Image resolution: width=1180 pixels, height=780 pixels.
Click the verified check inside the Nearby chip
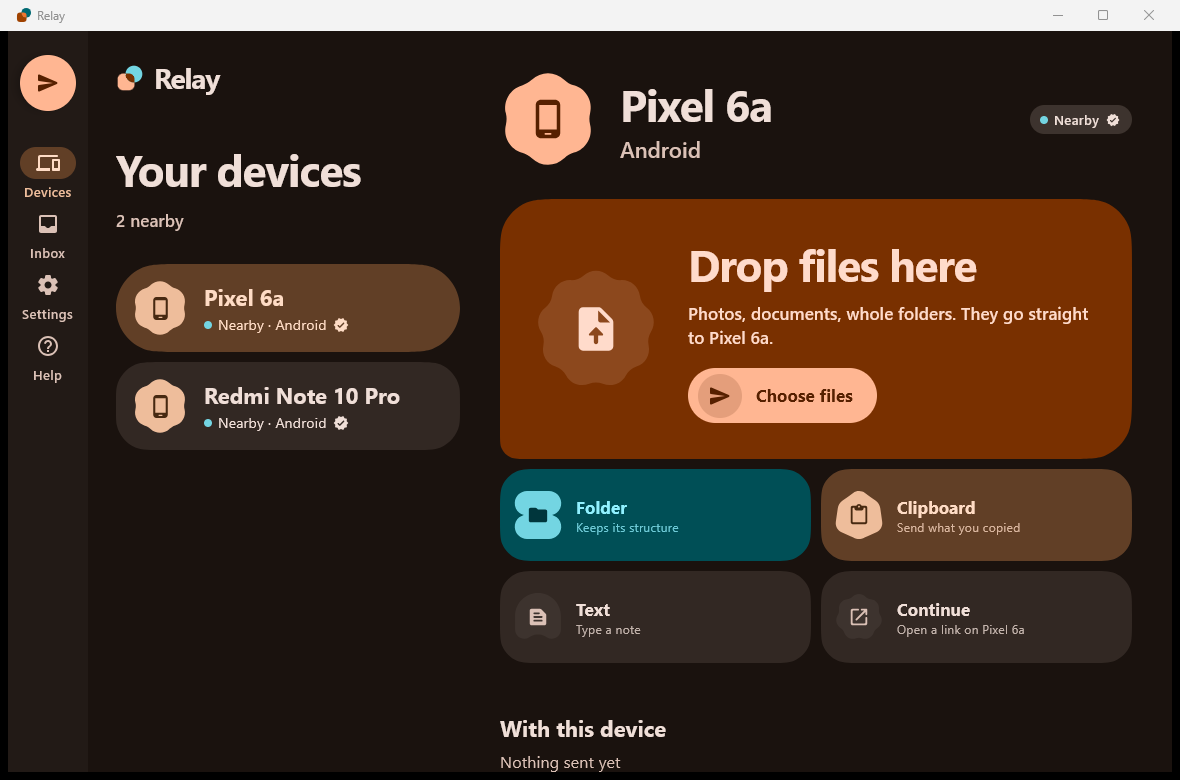pyautogui.click(x=1113, y=120)
